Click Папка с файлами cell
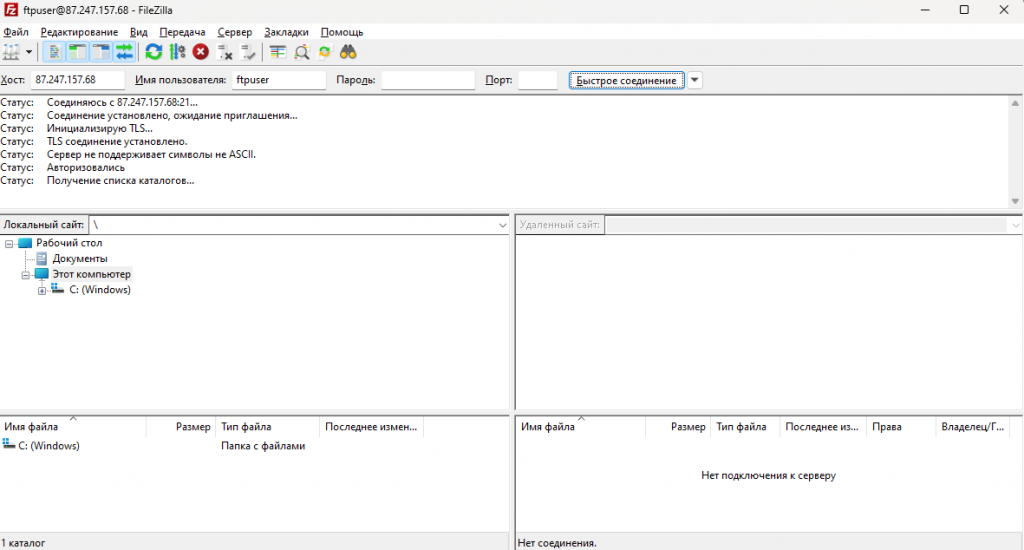1024x550 pixels. 263,445
